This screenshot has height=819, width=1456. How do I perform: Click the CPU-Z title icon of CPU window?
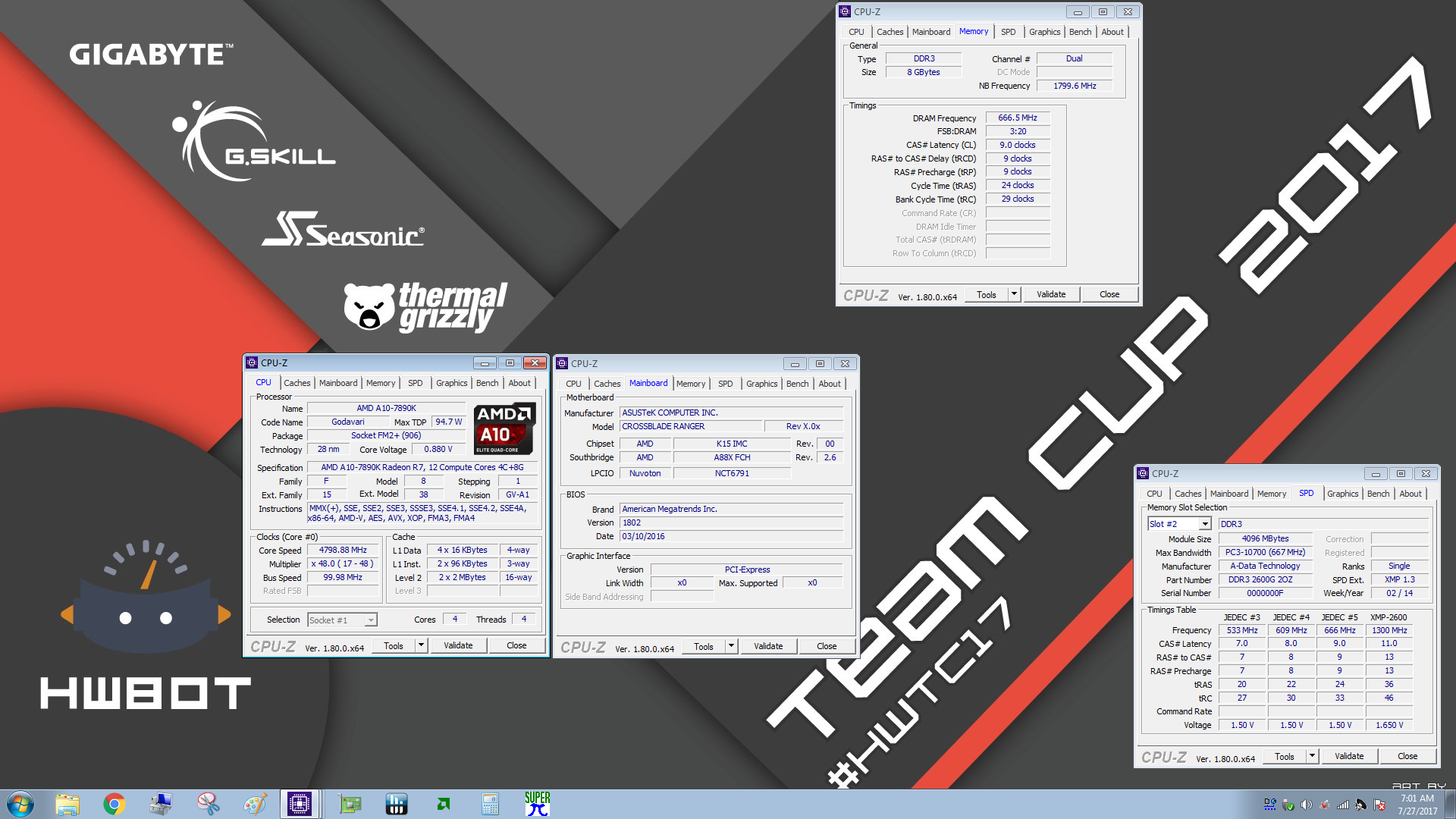253,362
